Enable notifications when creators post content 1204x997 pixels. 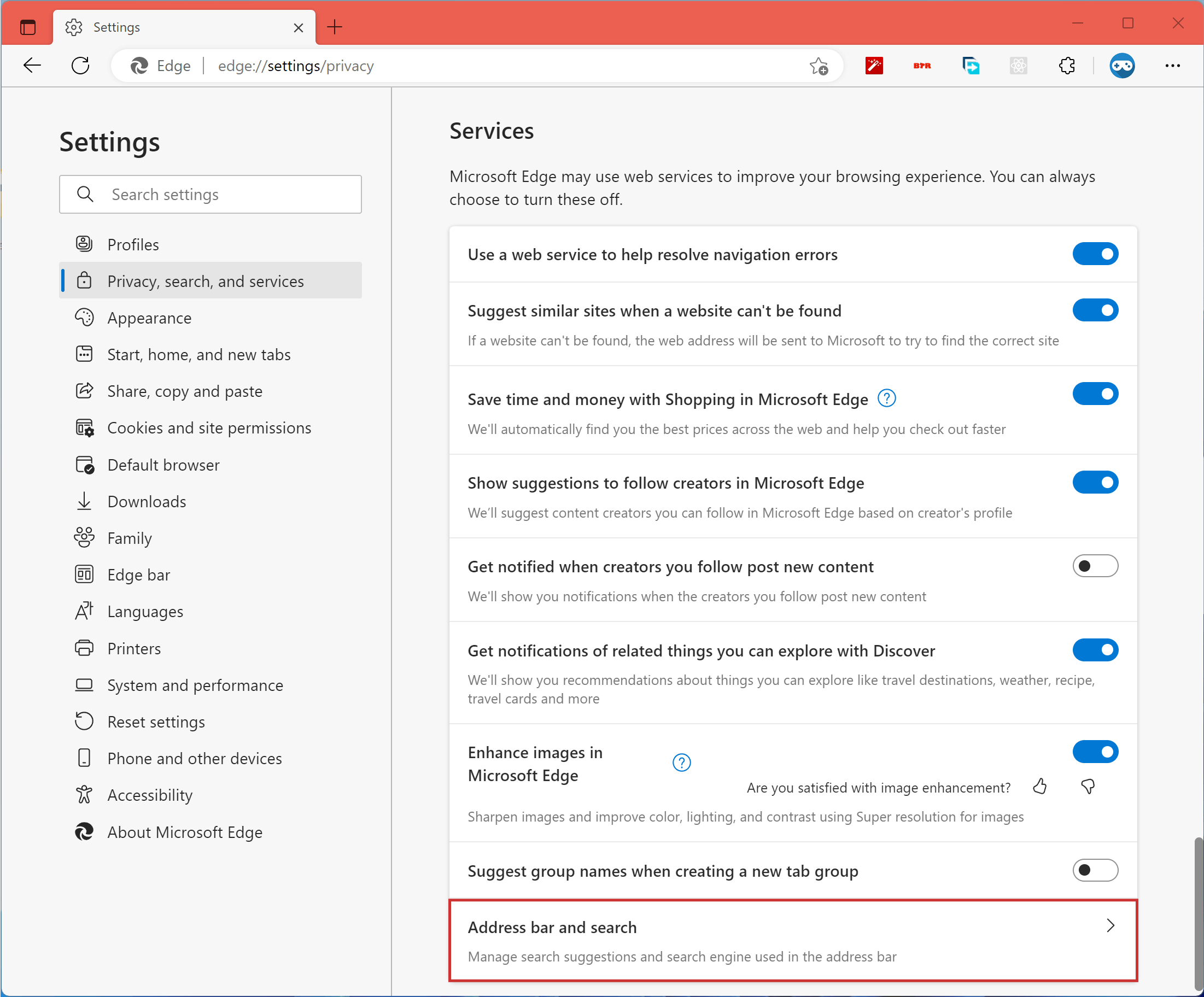click(1095, 566)
